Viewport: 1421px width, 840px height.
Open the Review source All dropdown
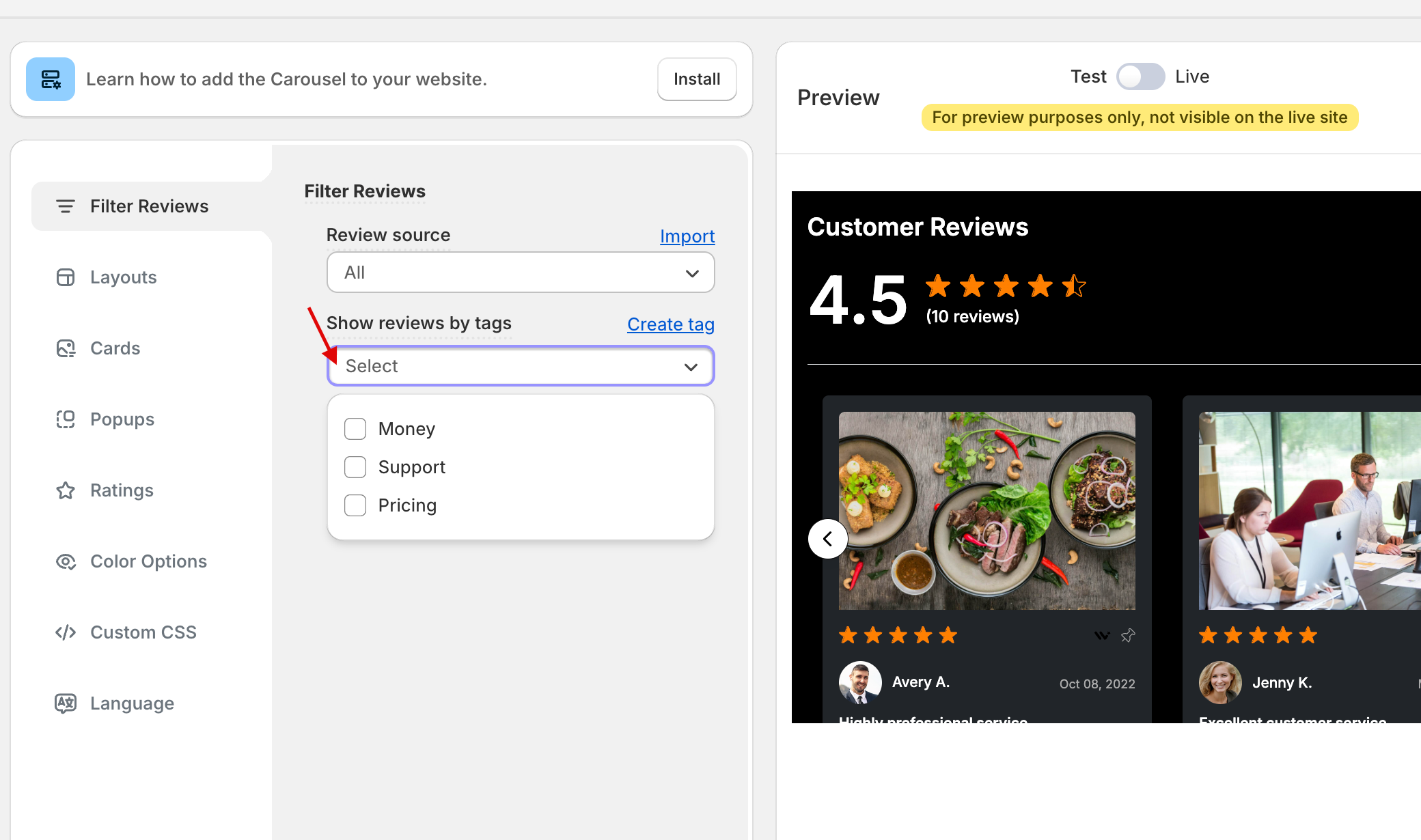point(521,272)
